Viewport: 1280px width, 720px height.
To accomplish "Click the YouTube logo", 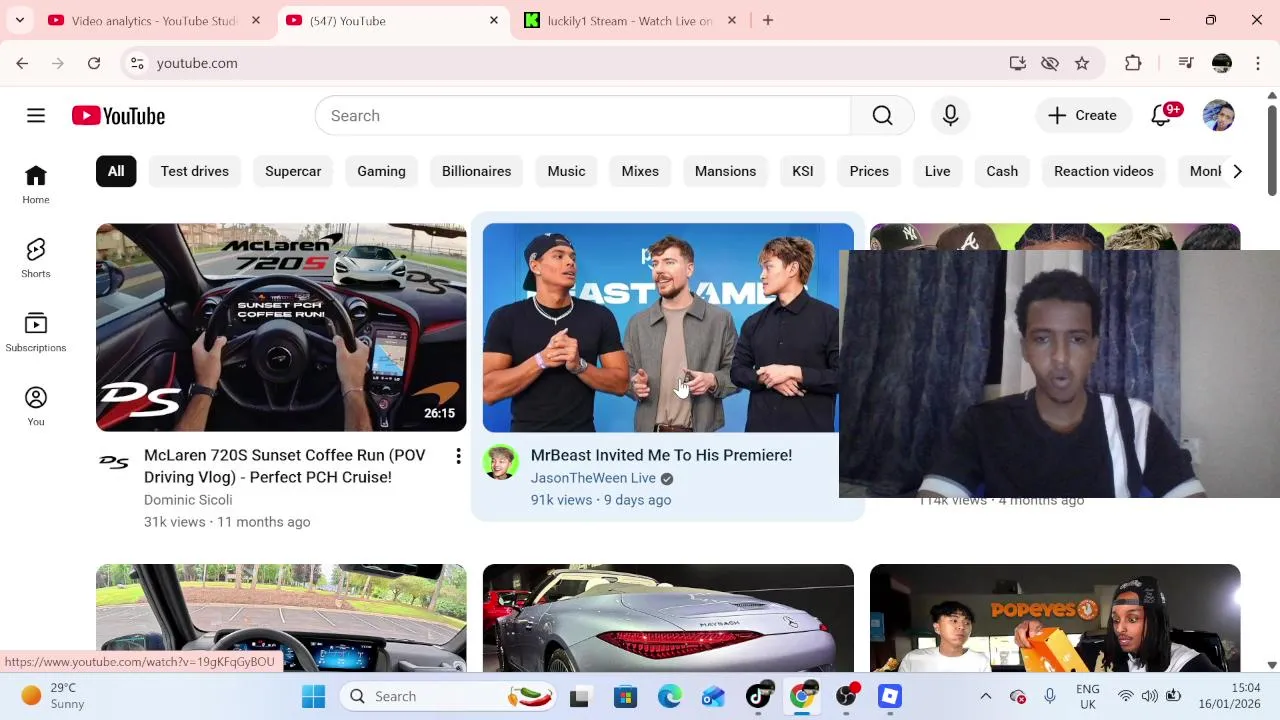I will click(x=118, y=116).
